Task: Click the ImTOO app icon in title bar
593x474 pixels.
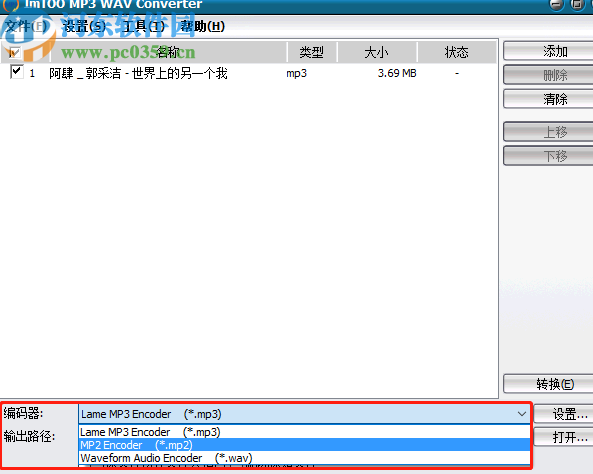Action: tap(11, 5)
